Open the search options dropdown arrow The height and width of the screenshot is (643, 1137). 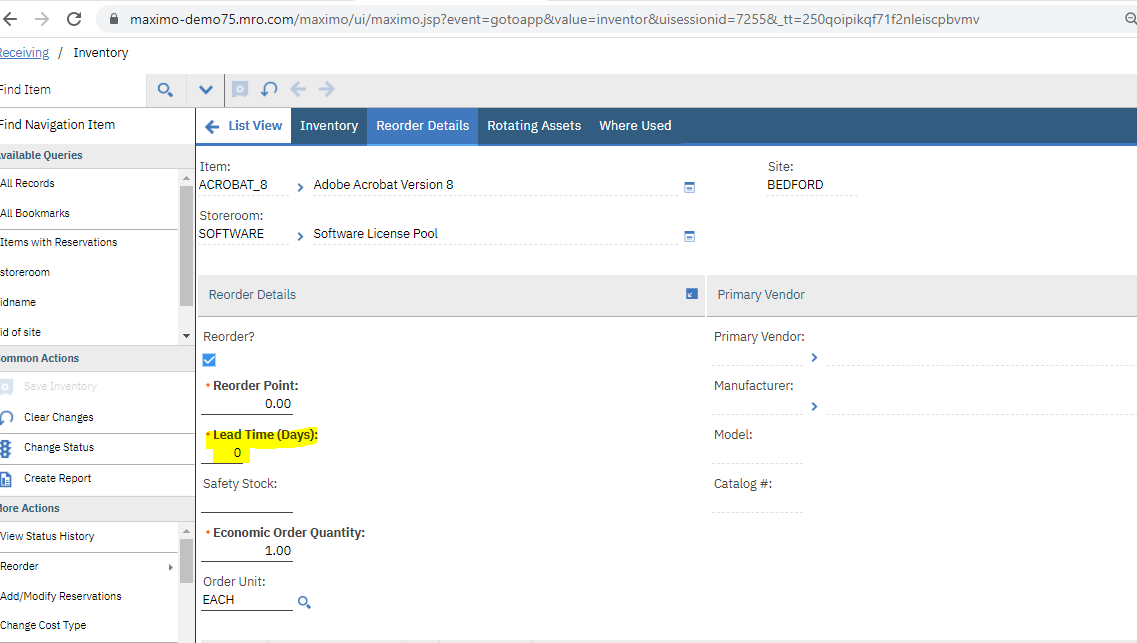(206, 90)
